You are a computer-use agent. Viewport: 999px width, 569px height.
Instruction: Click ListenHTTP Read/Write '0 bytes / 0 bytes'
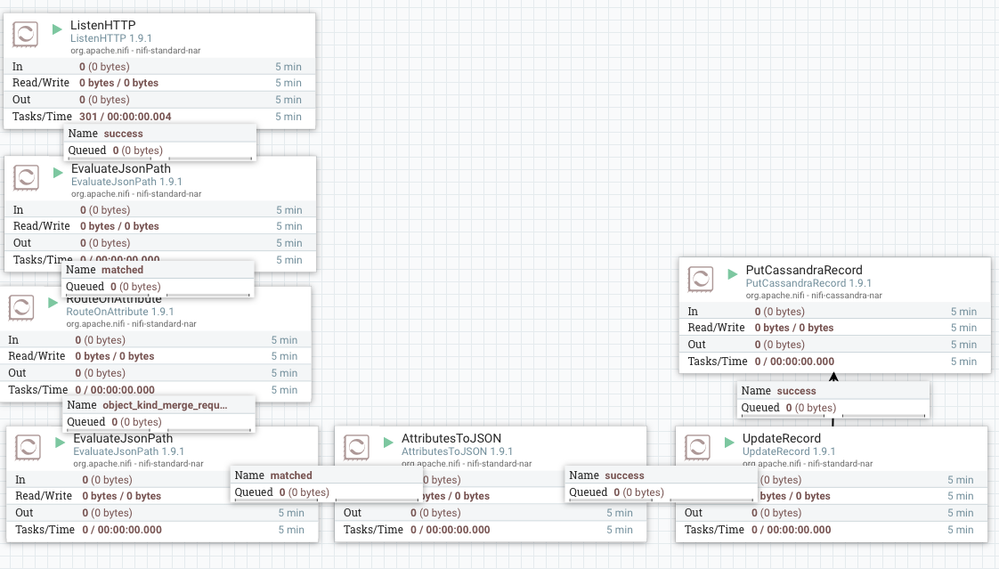[119, 83]
